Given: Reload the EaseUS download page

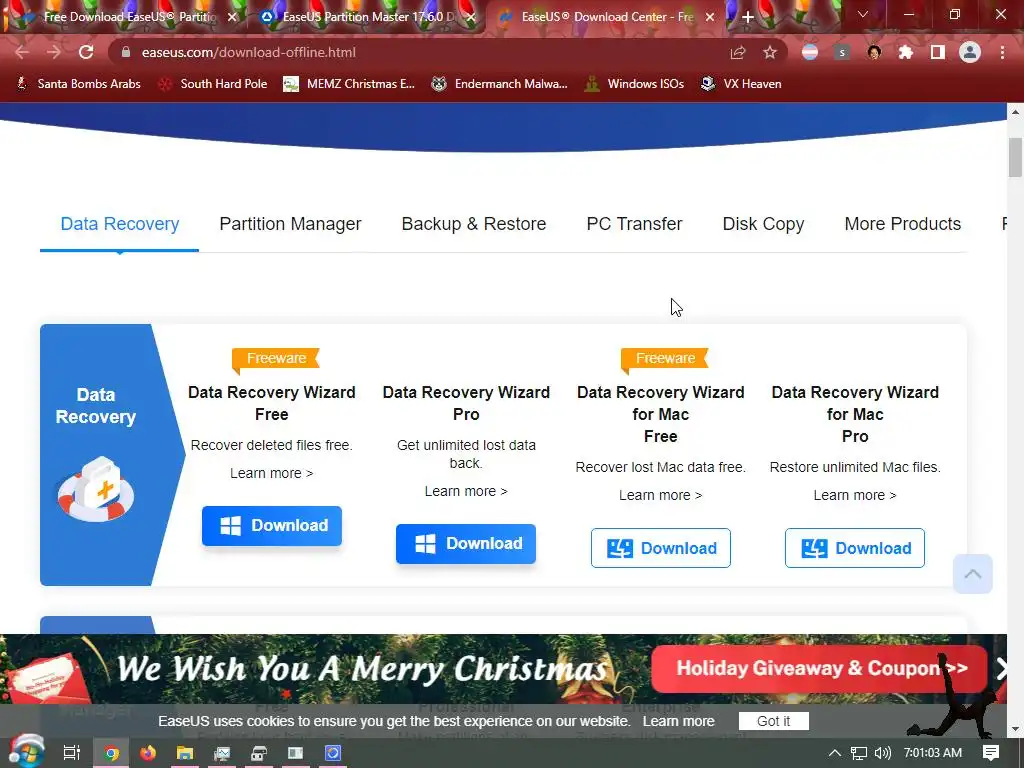Looking at the screenshot, I should [86, 52].
